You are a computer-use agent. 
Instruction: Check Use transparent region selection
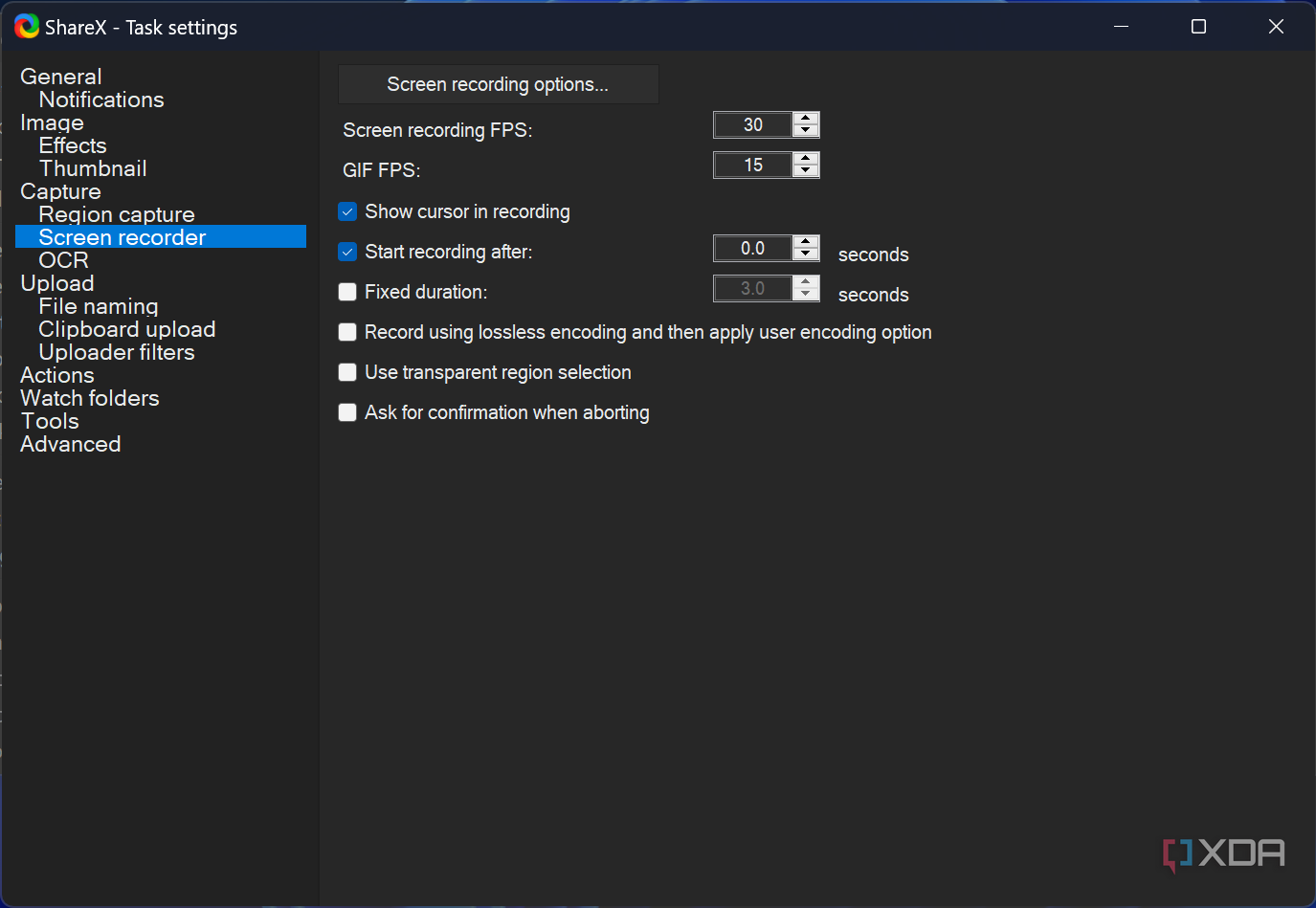pyautogui.click(x=347, y=372)
